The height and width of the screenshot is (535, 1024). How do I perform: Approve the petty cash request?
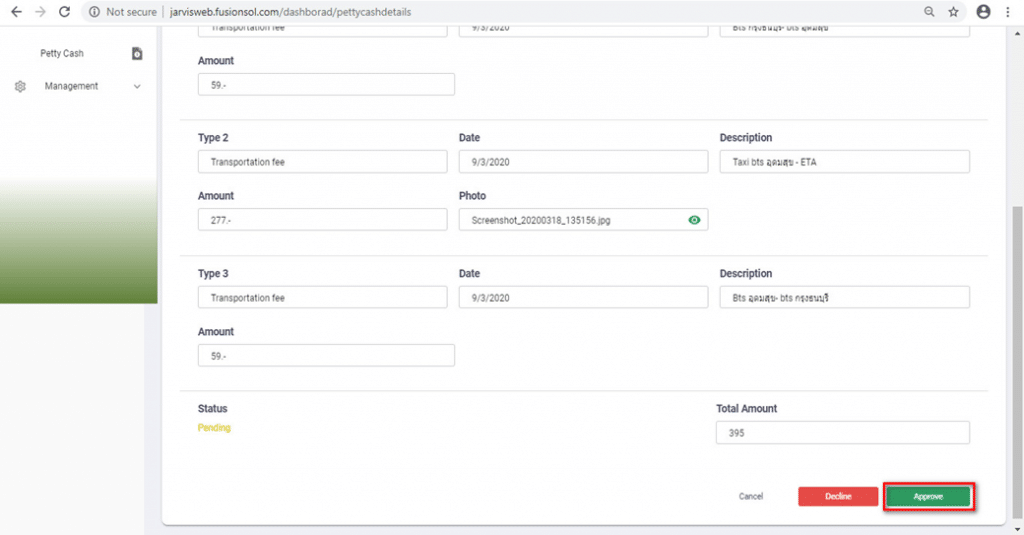[928, 496]
